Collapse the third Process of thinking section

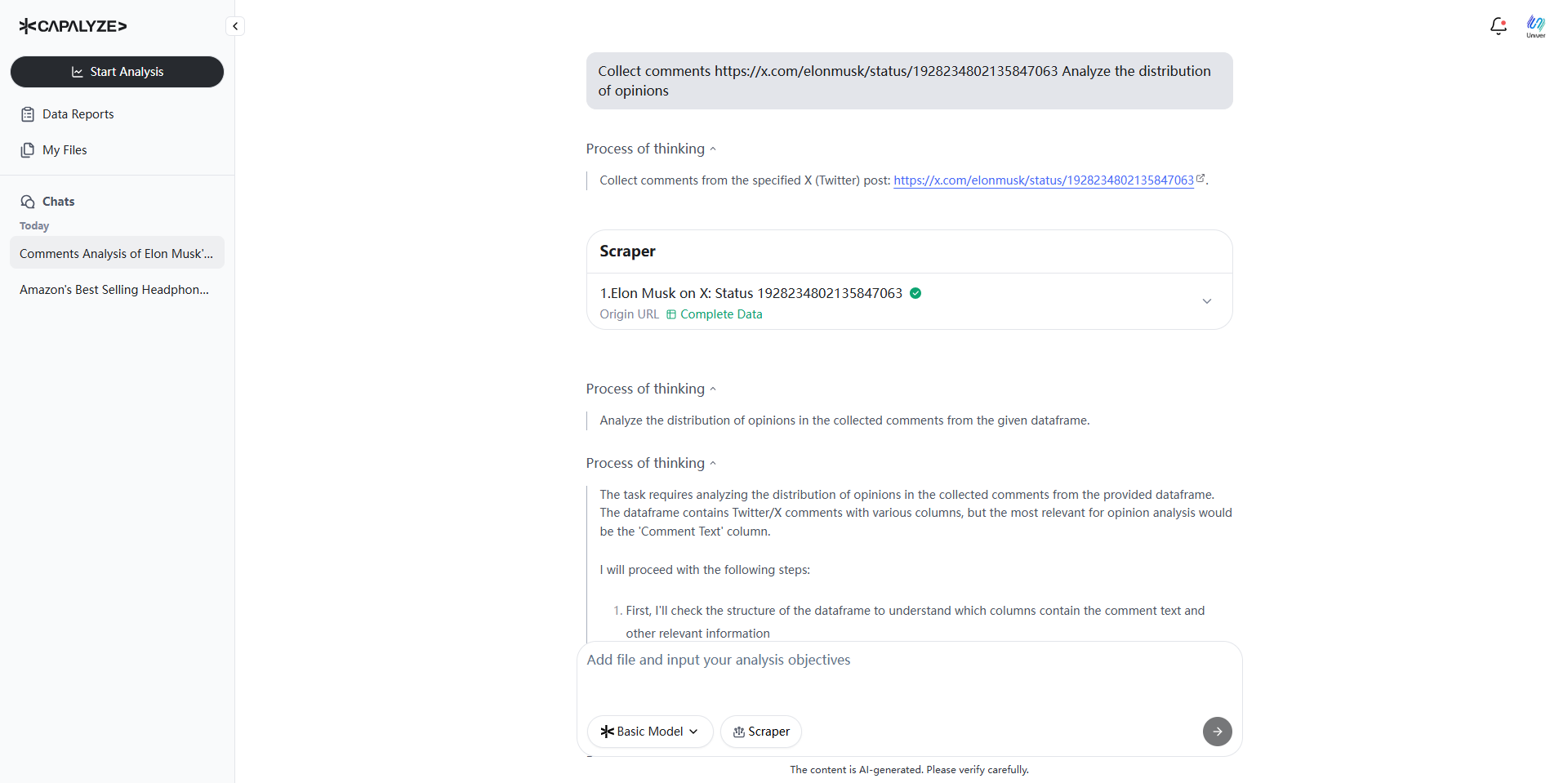[651, 463]
